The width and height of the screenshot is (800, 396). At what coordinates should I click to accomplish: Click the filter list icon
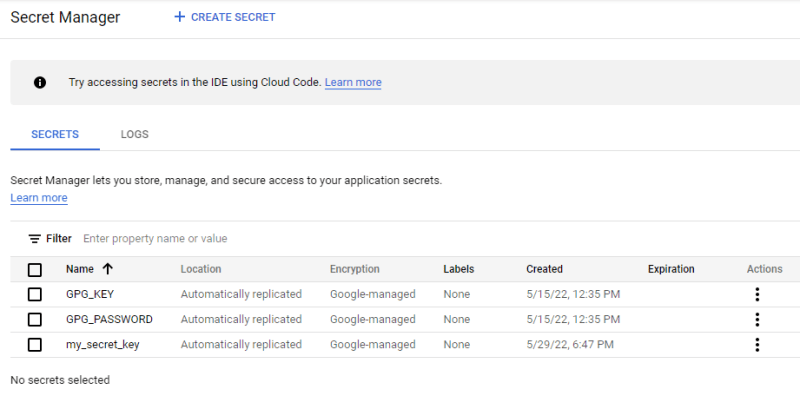click(x=35, y=239)
